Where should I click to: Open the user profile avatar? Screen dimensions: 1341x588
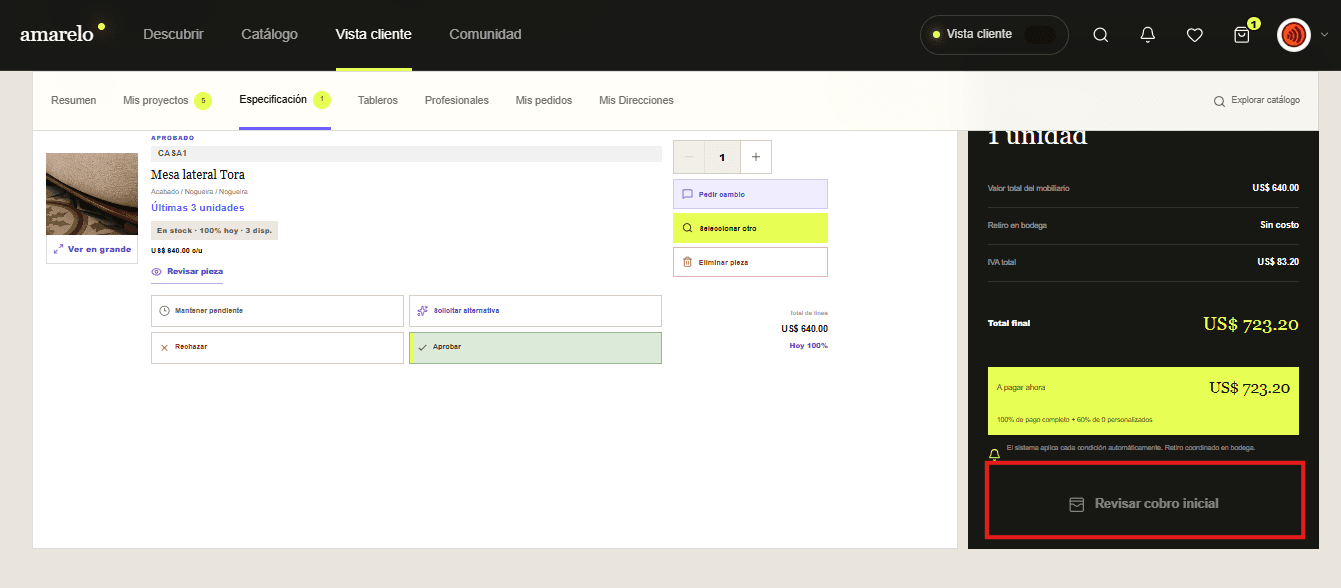[x=1294, y=35]
